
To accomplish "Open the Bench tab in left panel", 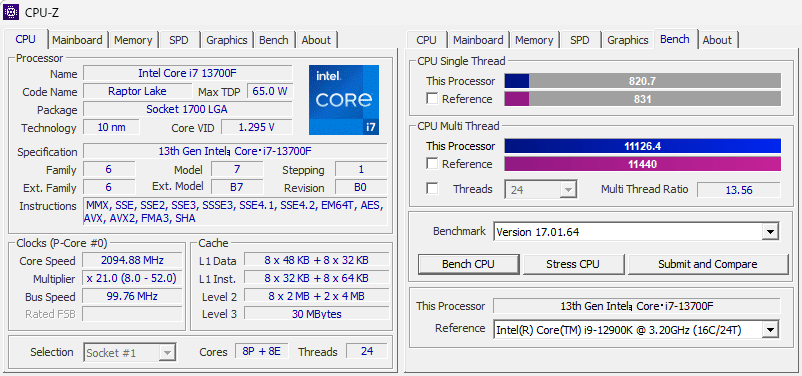I will [274, 40].
